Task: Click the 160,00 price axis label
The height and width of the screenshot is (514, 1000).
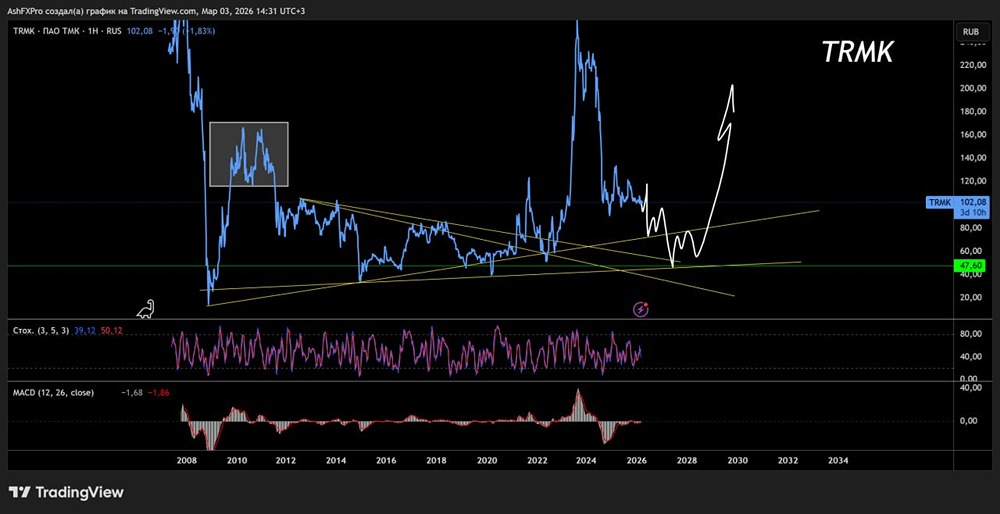Action: click(973, 135)
